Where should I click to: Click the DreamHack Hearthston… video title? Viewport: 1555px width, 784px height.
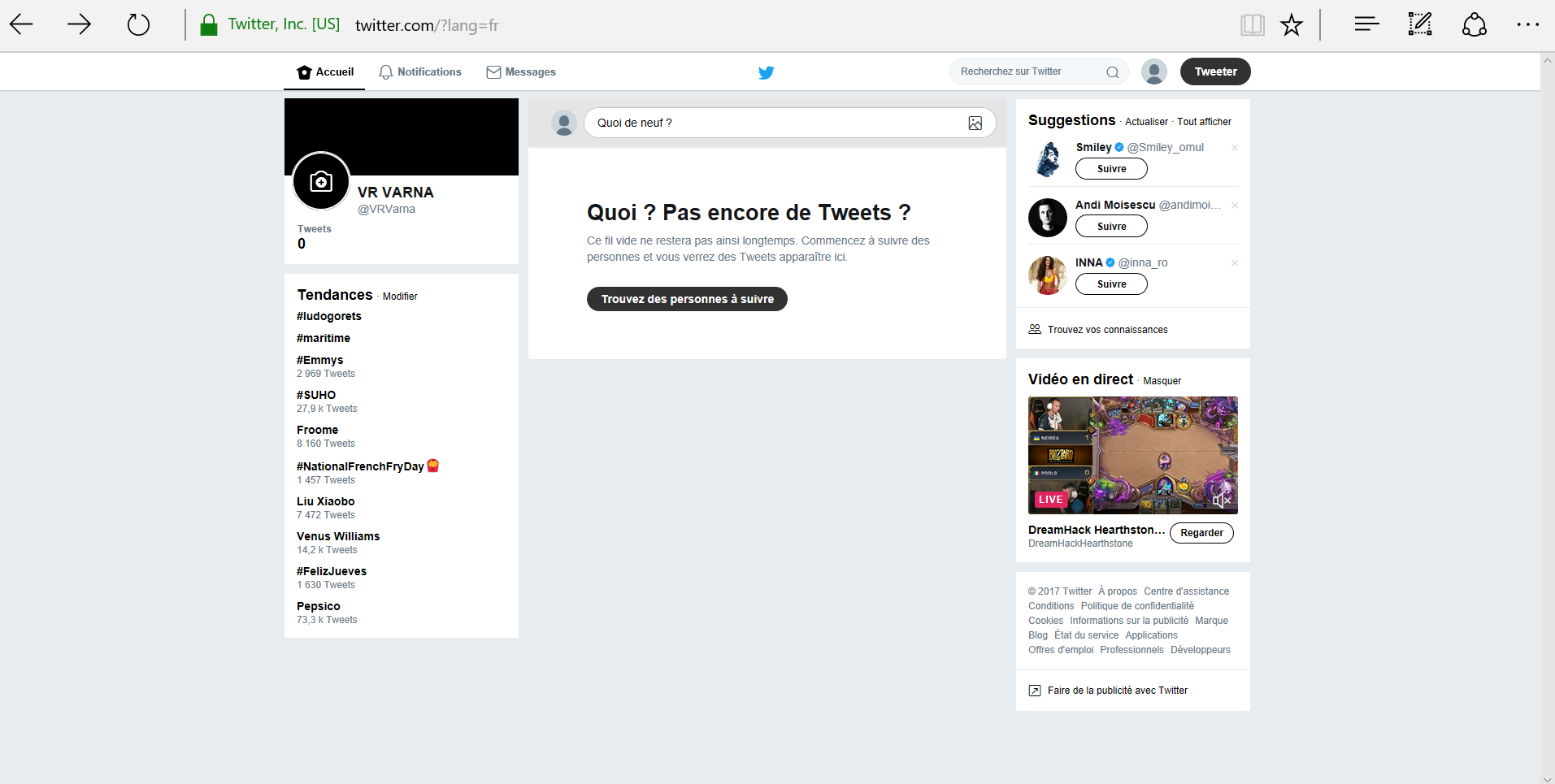point(1097,530)
